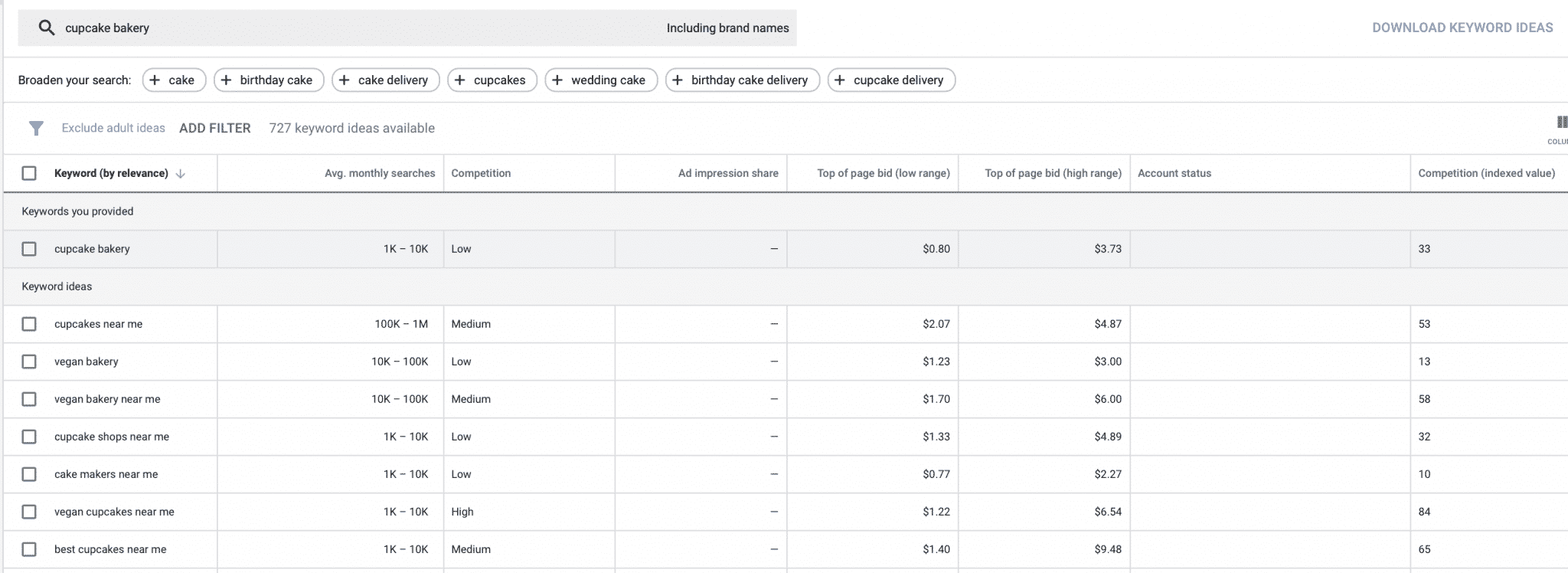The width and height of the screenshot is (1568, 573).
Task: Check the 'best cupcakes near me' checkbox
Action: (29, 549)
